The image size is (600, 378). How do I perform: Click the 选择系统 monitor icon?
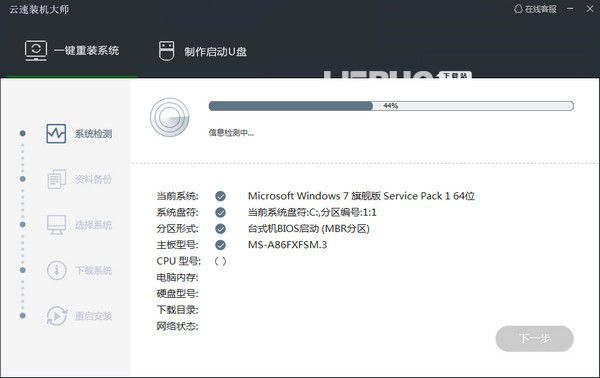point(56,225)
